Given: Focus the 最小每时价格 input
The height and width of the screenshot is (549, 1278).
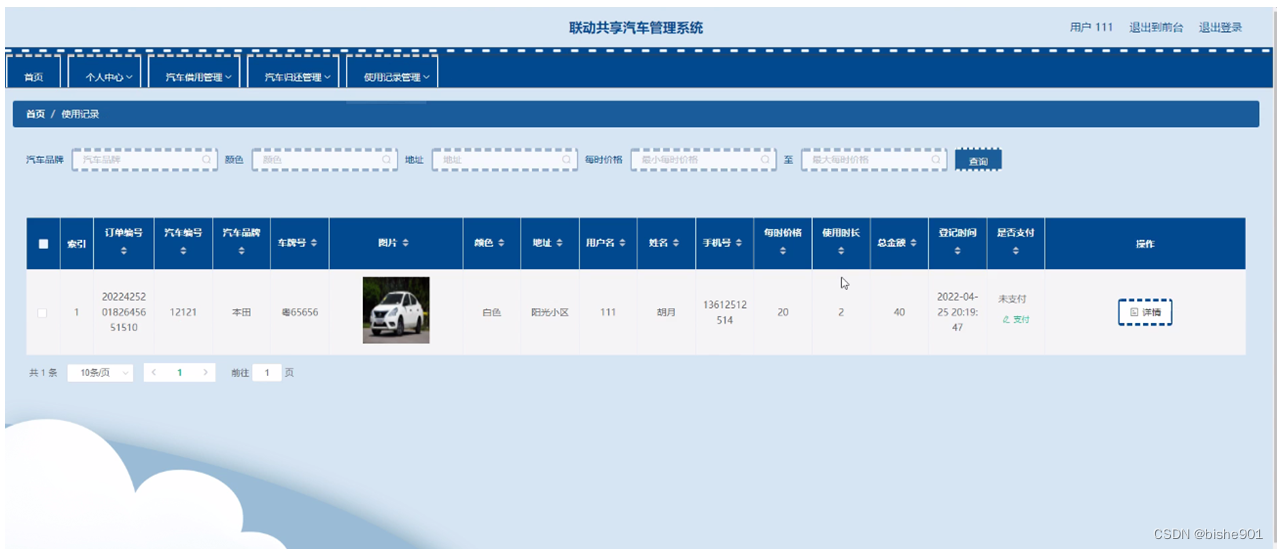Looking at the screenshot, I should click(x=703, y=160).
